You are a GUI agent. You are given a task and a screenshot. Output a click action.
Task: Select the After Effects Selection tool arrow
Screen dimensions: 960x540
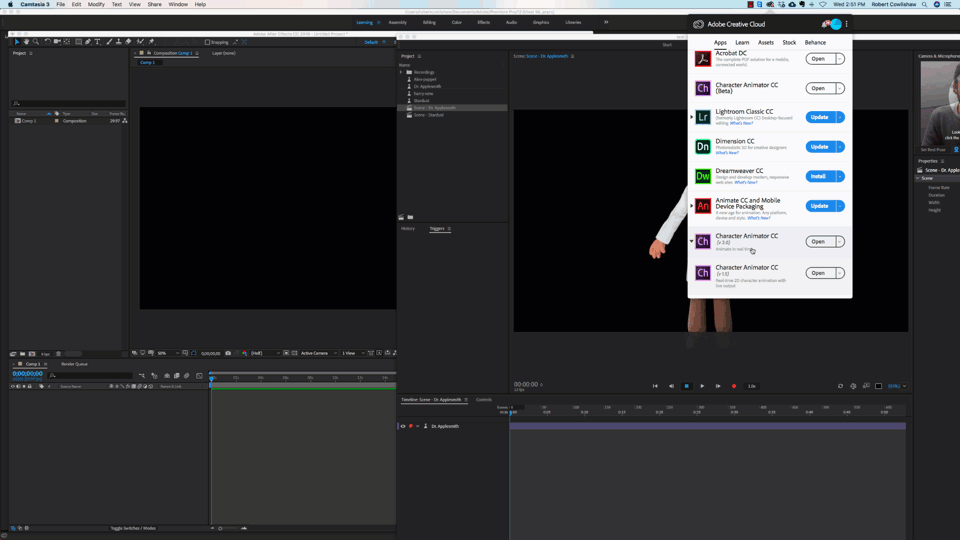(x=17, y=42)
